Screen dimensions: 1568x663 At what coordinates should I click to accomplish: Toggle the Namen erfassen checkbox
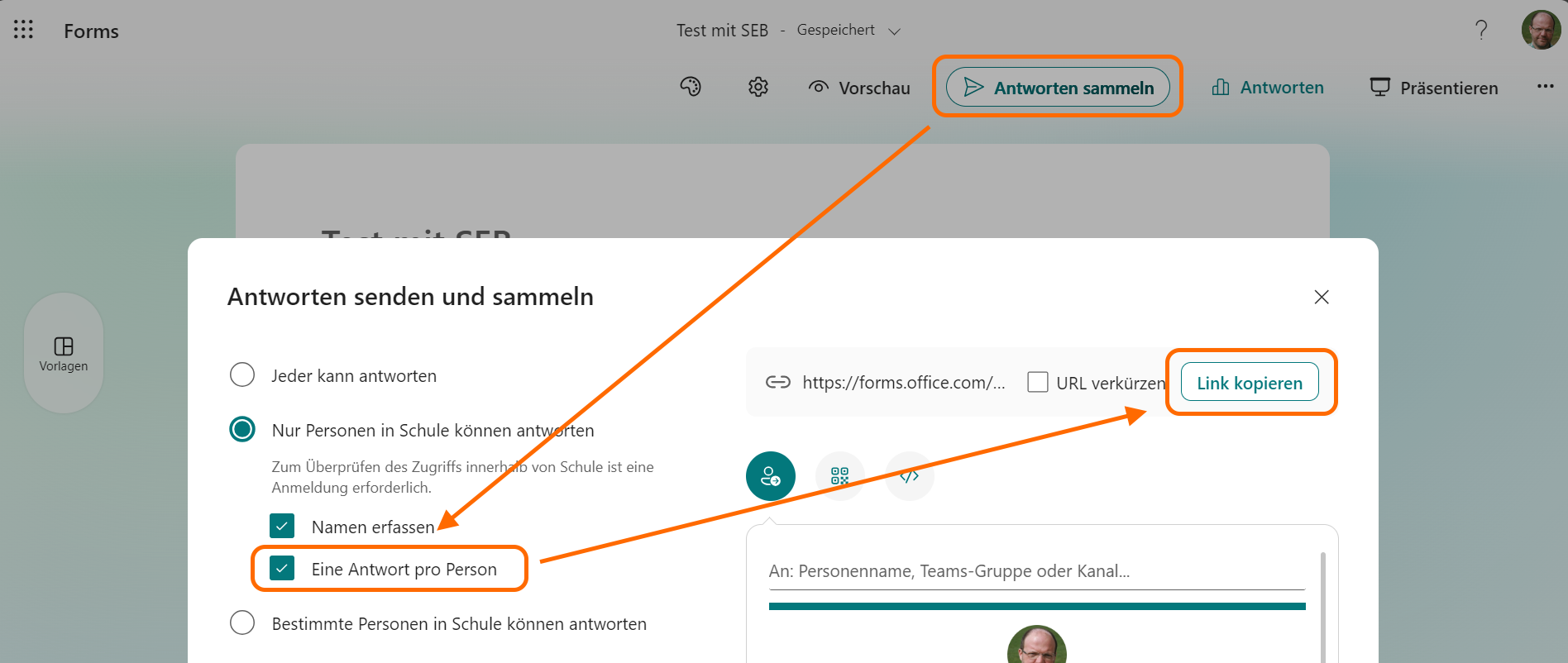tap(282, 527)
